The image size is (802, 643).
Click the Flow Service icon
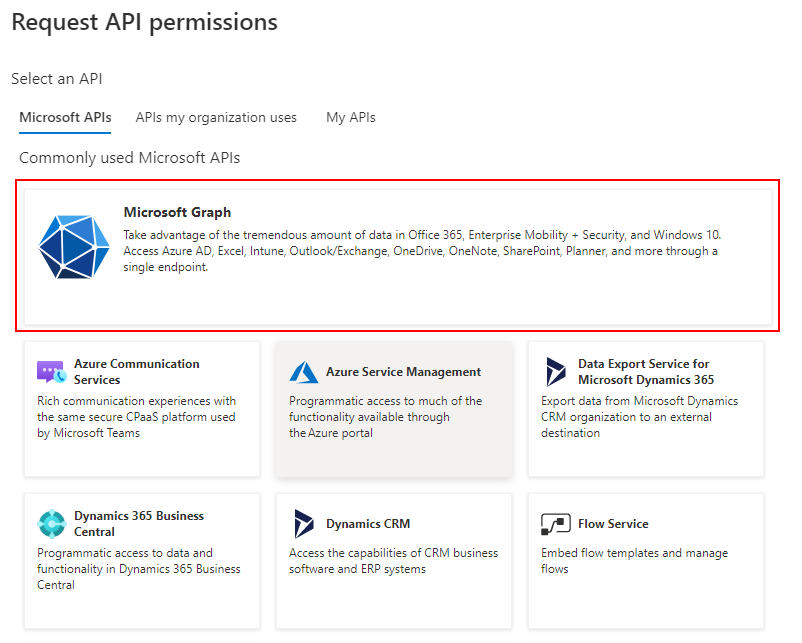(555, 524)
